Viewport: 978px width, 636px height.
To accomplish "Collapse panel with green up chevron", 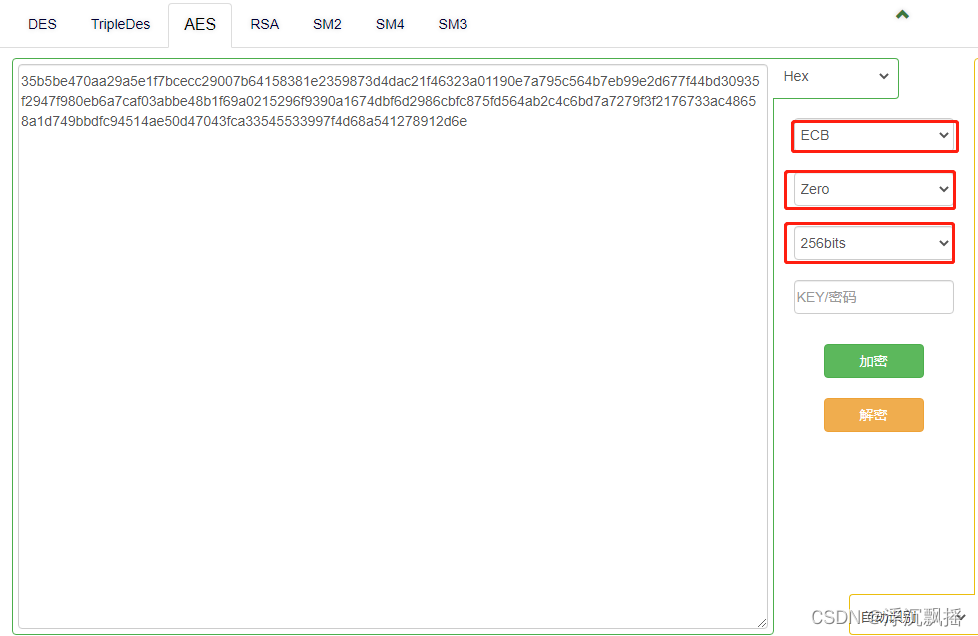I will (902, 14).
